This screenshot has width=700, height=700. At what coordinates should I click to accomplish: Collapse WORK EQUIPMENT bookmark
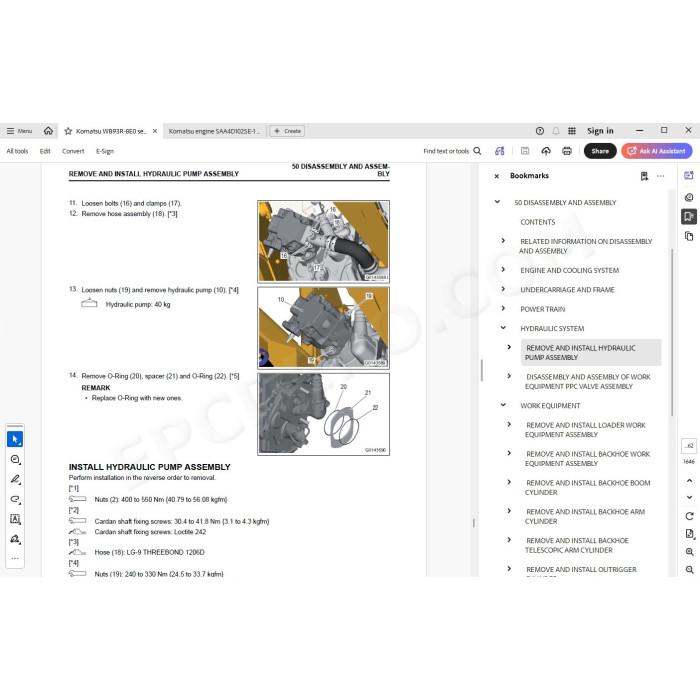click(x=503, y=405)
